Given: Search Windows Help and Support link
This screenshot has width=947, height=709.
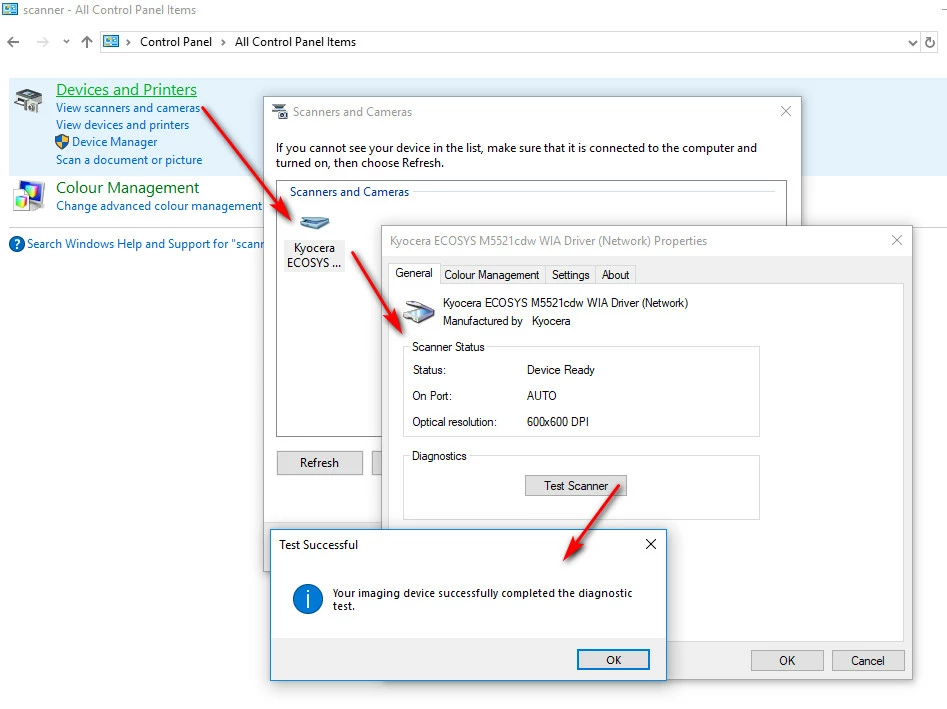Looking at the screenshot, I should (x=145, y=244).
